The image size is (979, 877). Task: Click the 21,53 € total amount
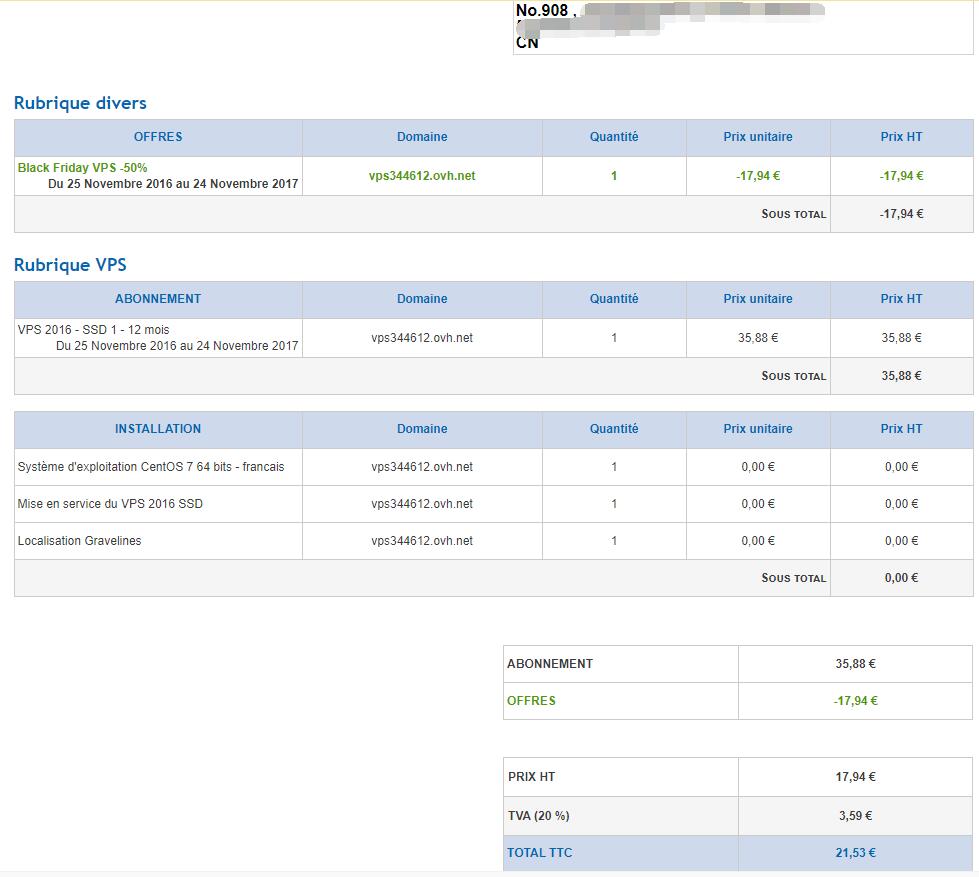point(855,853)
